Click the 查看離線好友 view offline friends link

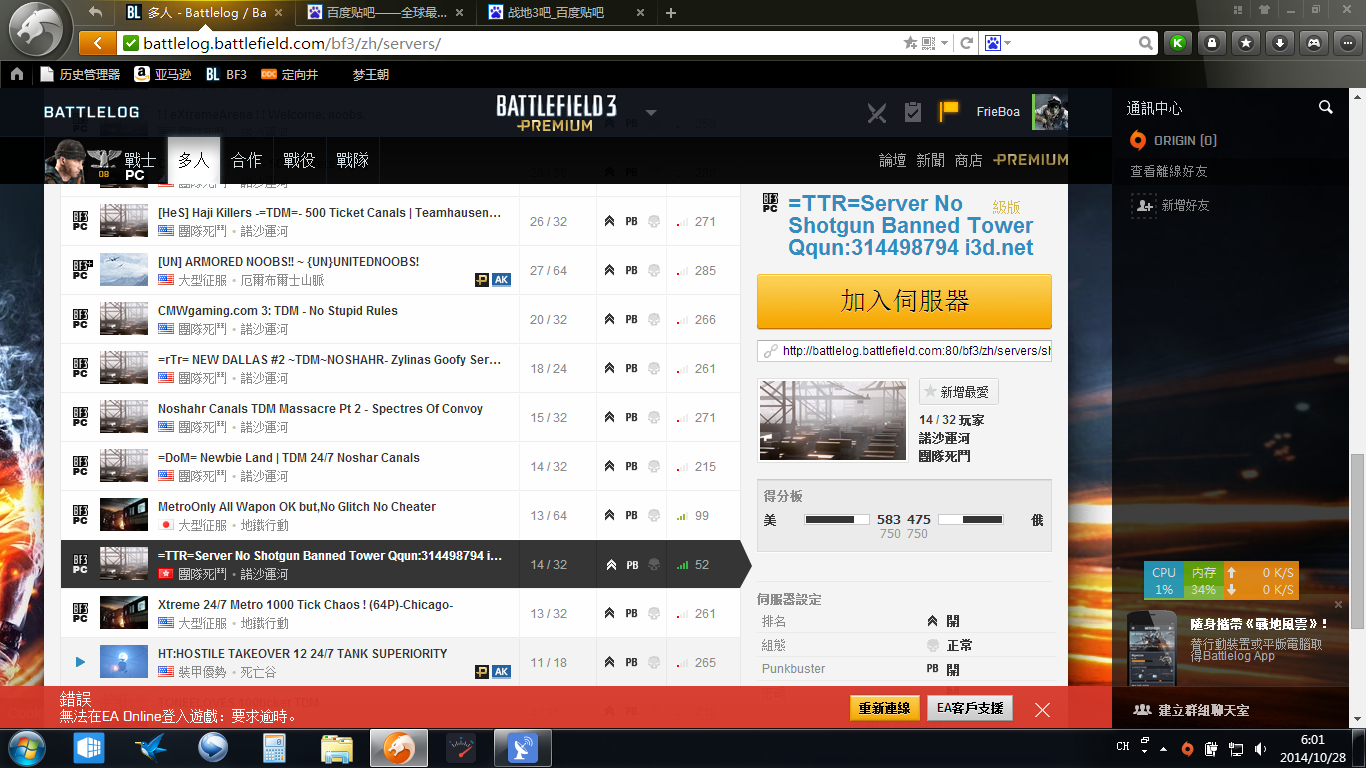click(x=1171, y=171)
